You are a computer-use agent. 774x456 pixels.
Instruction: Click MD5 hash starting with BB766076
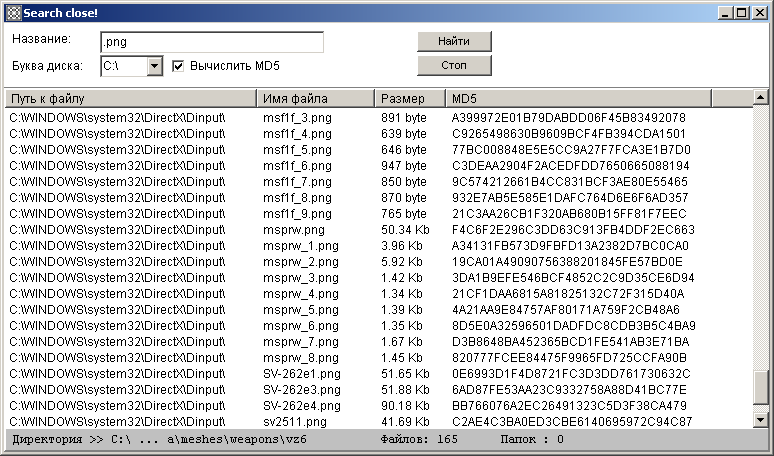569,406
